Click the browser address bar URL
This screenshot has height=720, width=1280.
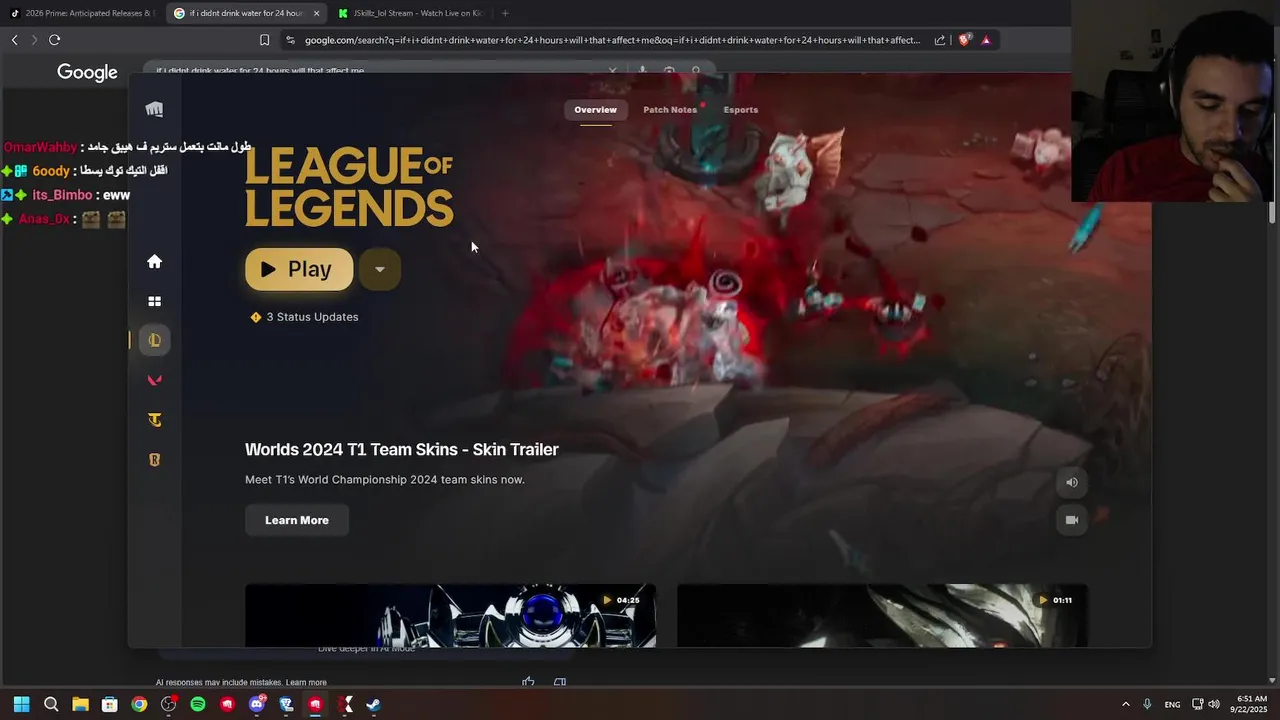click(x=612, y=40)
